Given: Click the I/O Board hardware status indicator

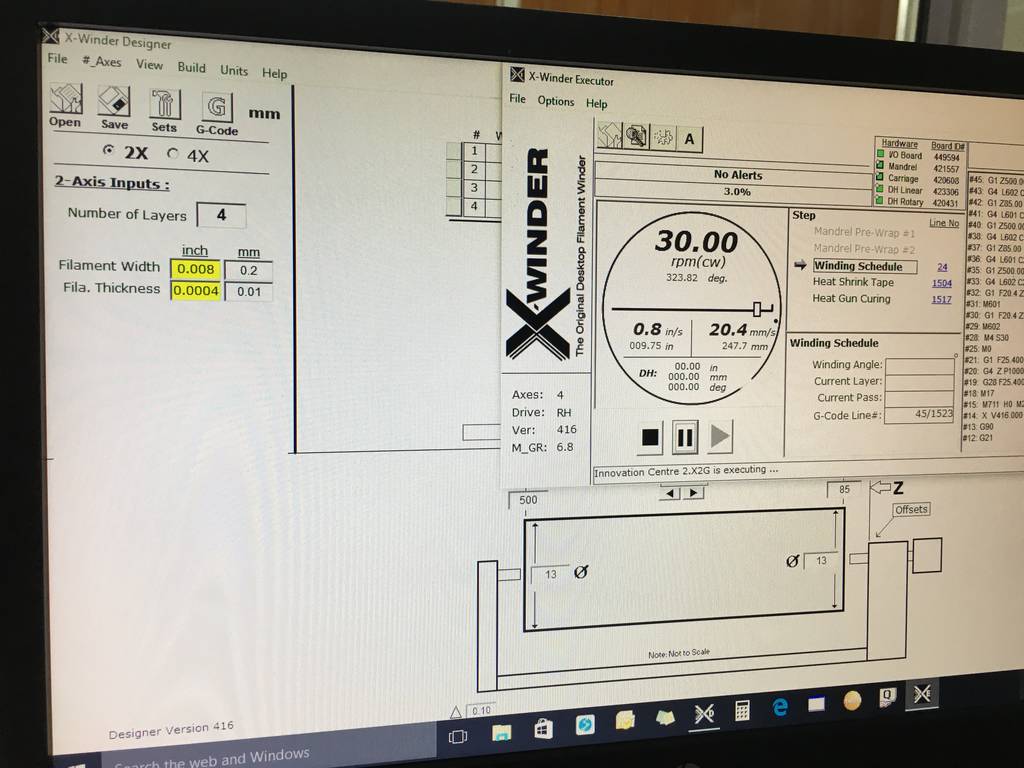Looking at the screenshot, I should (x=880, y=154).
